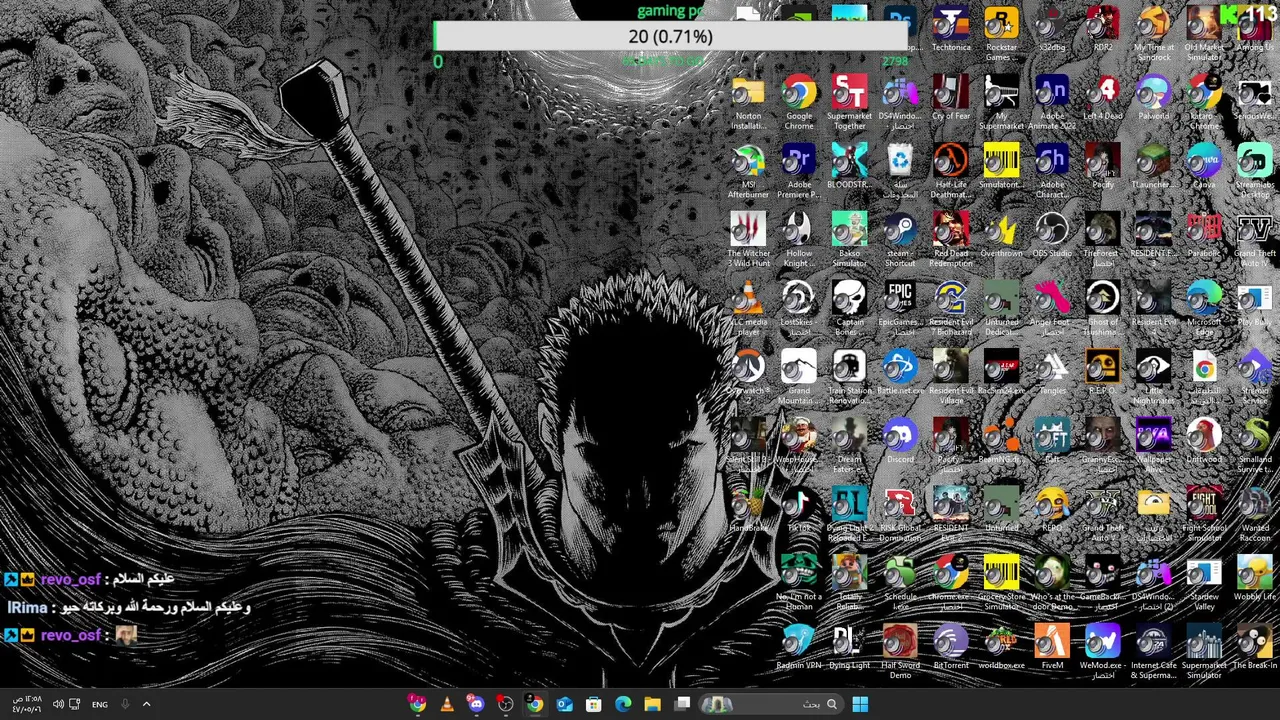The height and width of the screenshot is (720, 1280).
Task: Select Resident Evil 7 Biohazard icon
Action: (951, 308)
